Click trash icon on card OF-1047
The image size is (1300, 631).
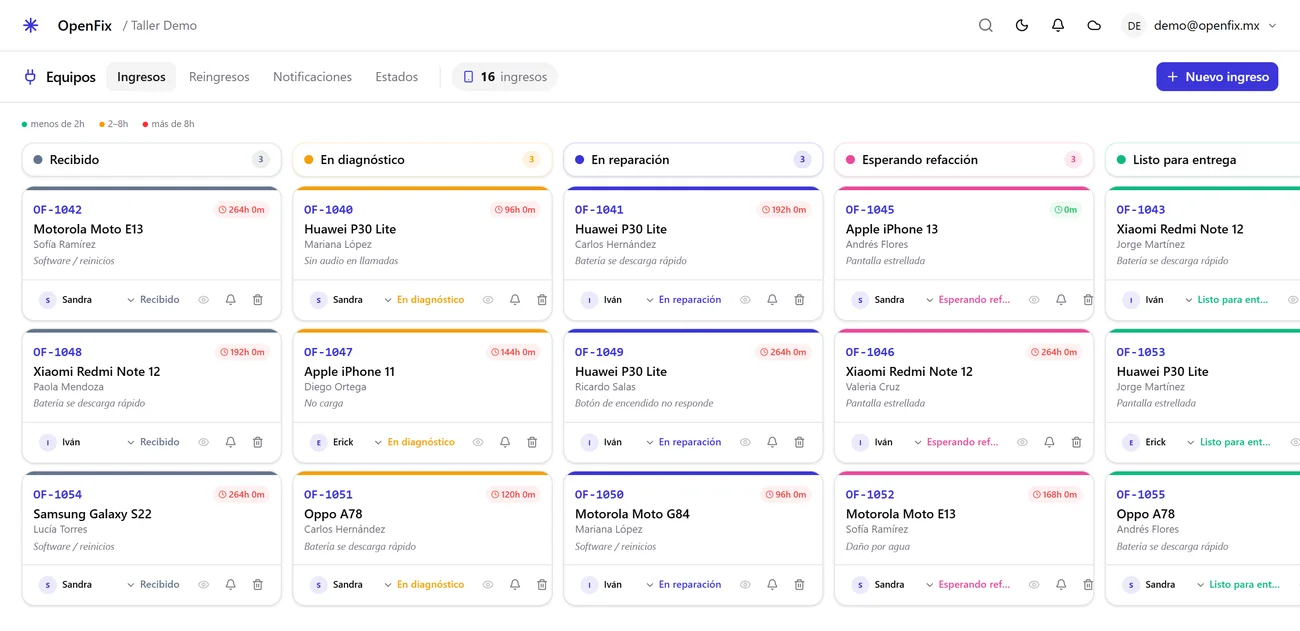tap(532, 442)
